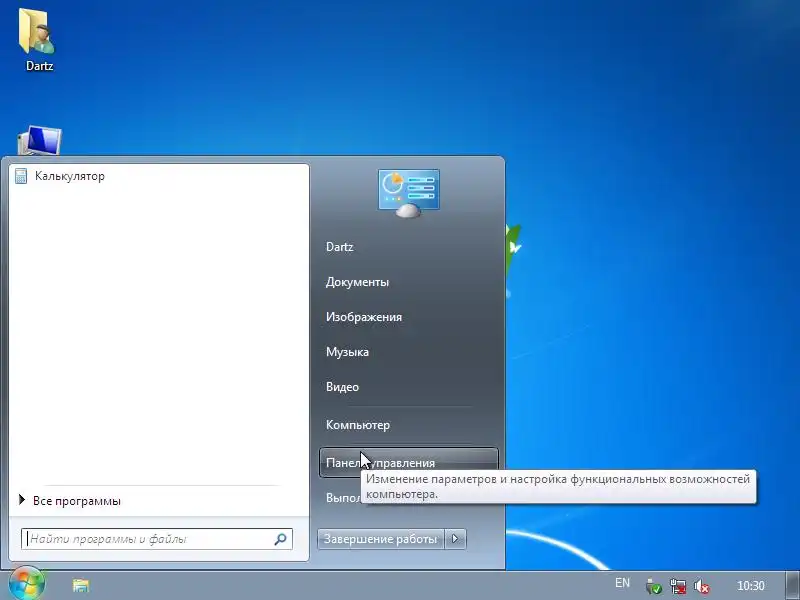Click the 10:30 taskbar clock
The height and width of the screenshot is (600, 800).
(x=751, y=586)
